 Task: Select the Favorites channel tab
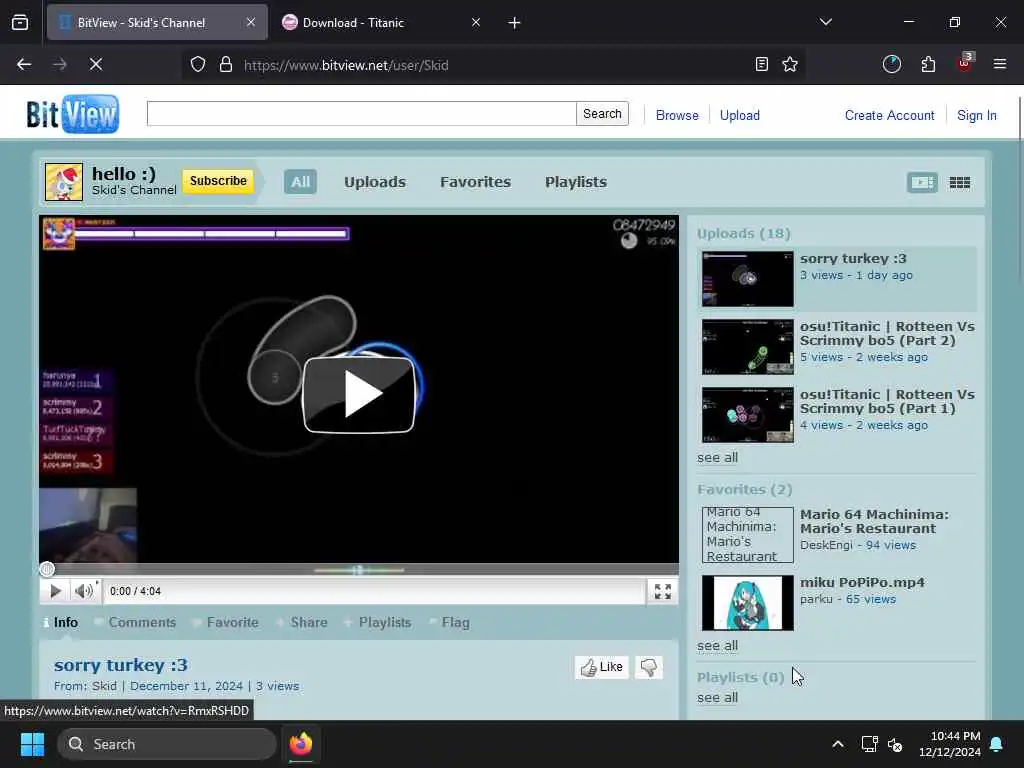[475, 182]
